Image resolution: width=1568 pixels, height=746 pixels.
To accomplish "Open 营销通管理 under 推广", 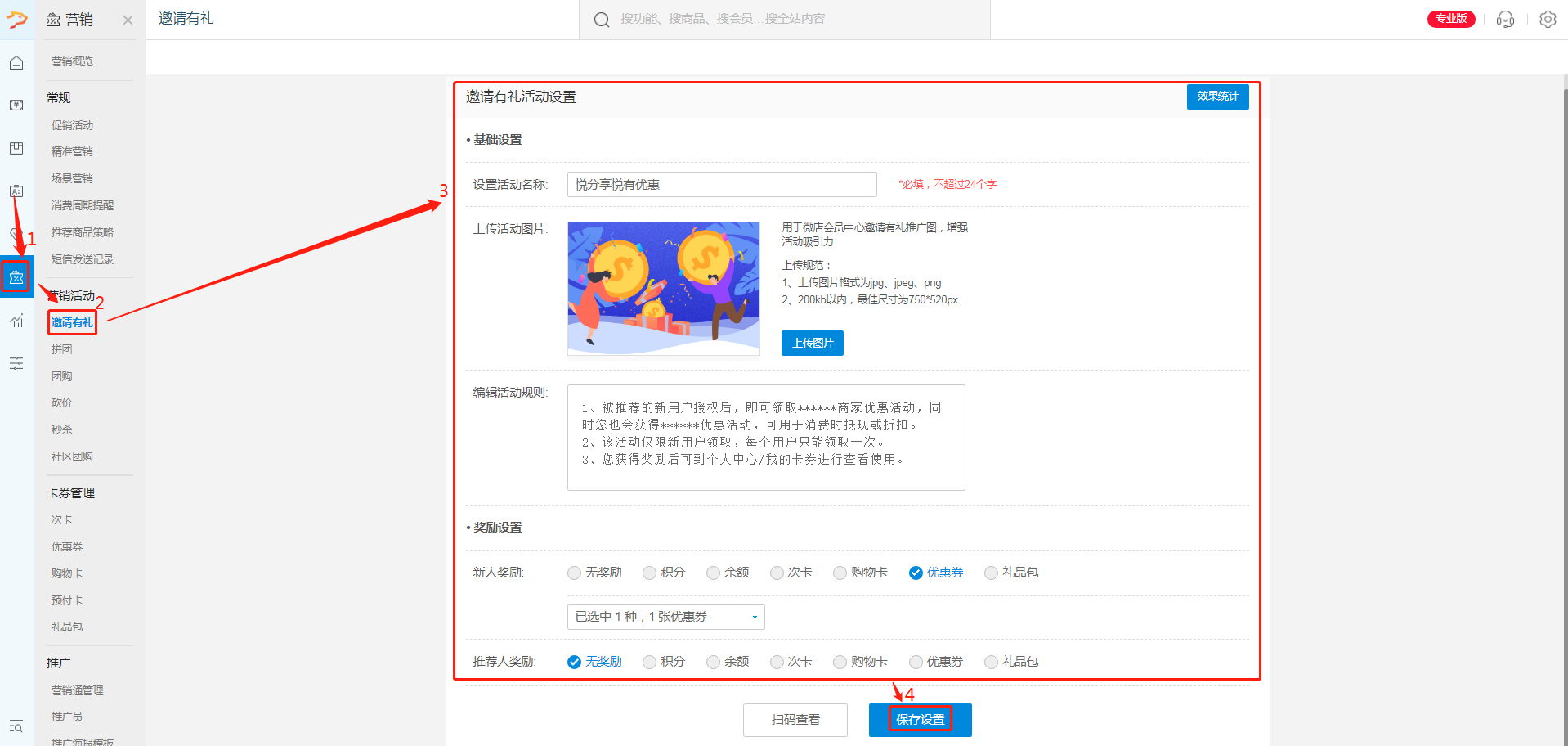I will pos(77,690).
